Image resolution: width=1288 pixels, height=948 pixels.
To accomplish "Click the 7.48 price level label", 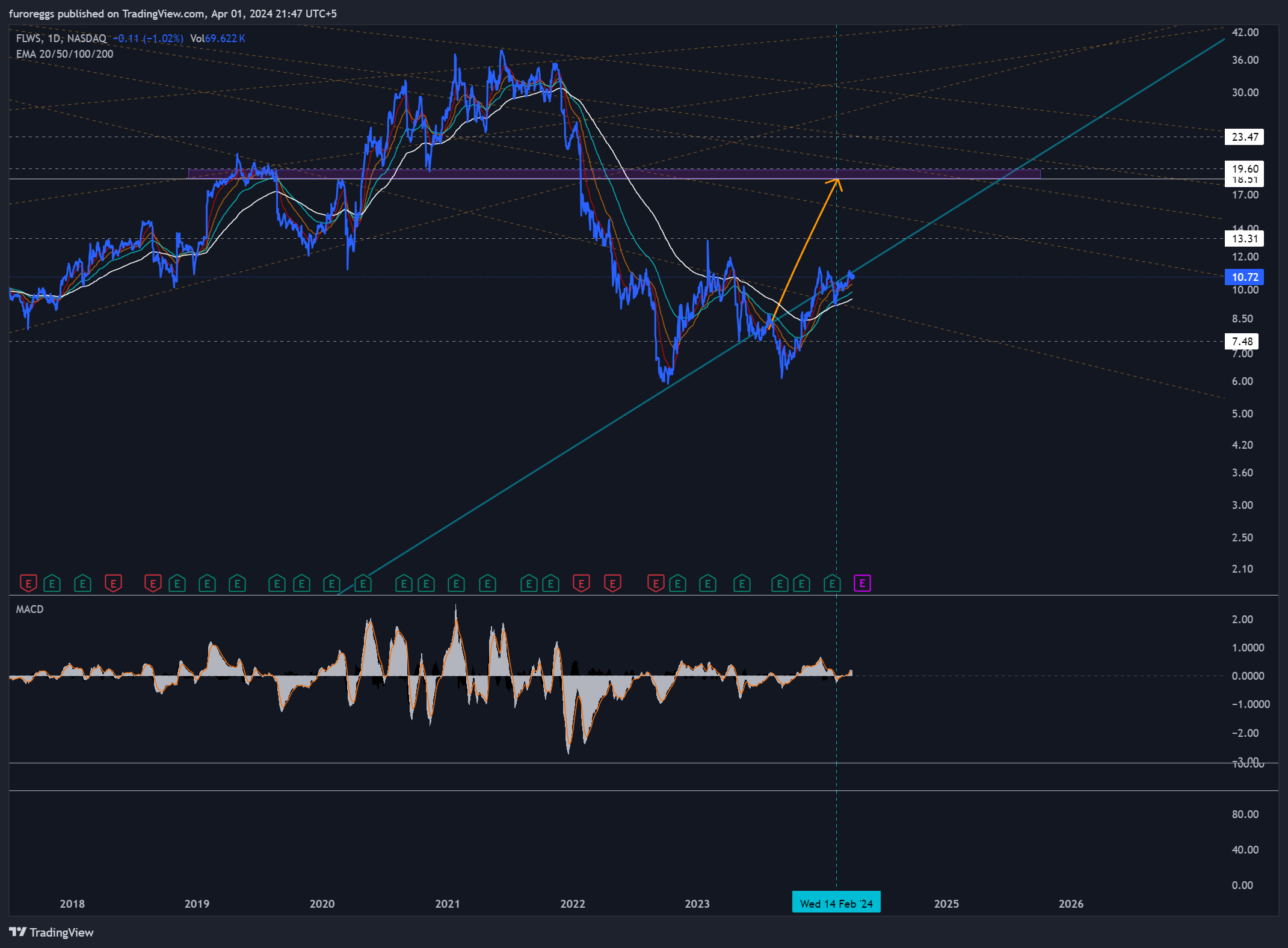I will click(1242, 341).
